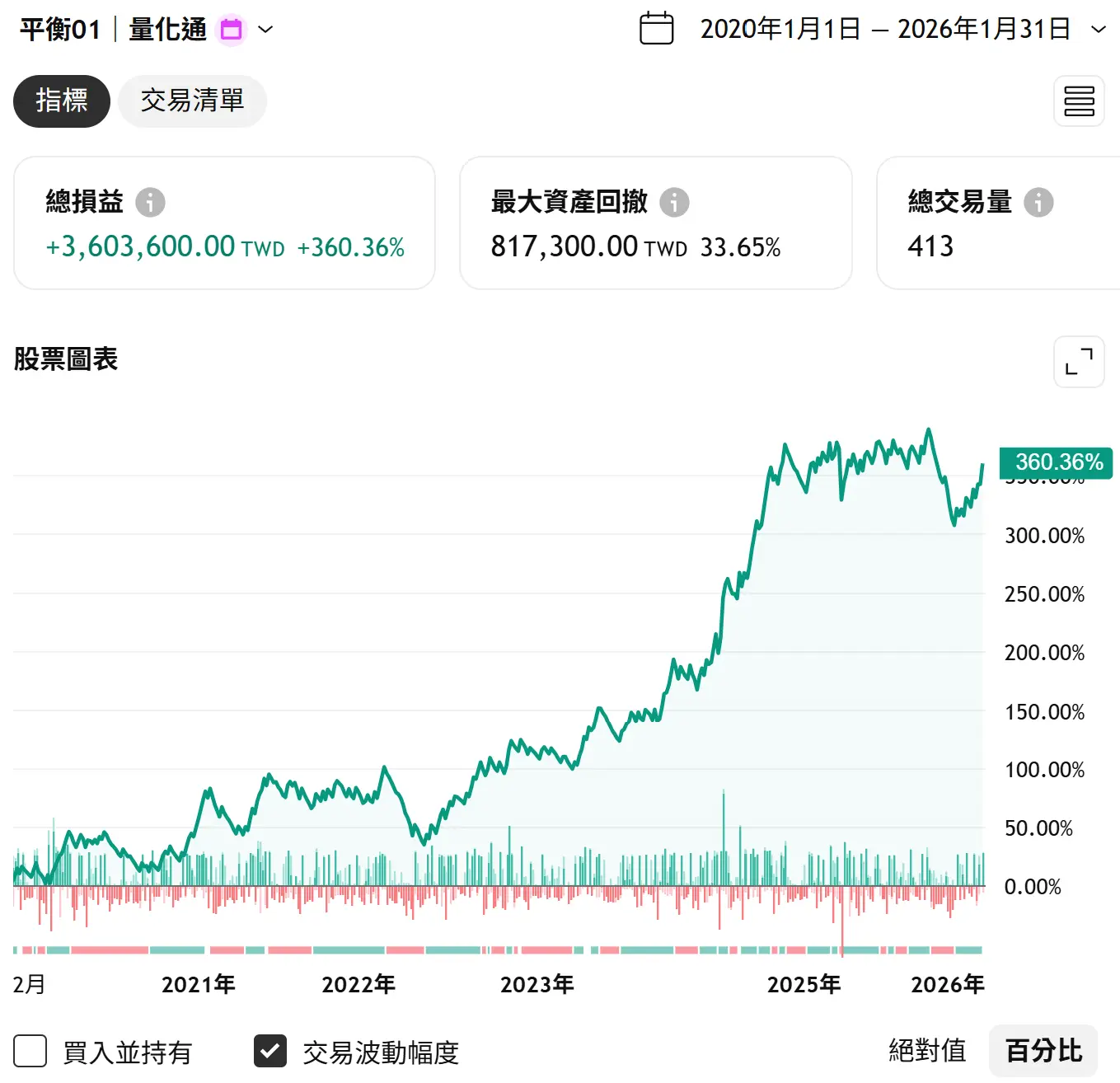Image resolution: width=1120 pixels, height=1083 pixels.
Task: Expand the 股票圖表 to fullscreen view
Action: pyautogui.click(x=1079, y=362)
